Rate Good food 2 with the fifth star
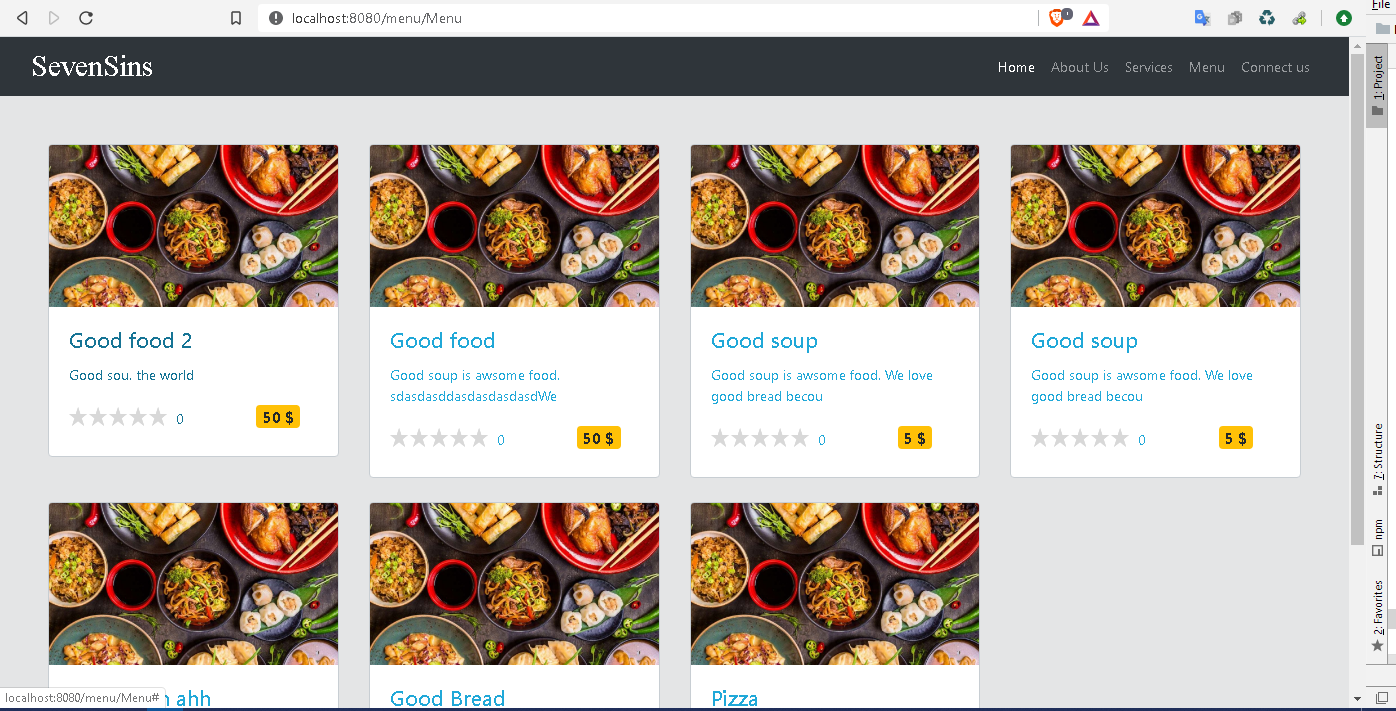Viewport: 1396px width, 711px height. 157,417
